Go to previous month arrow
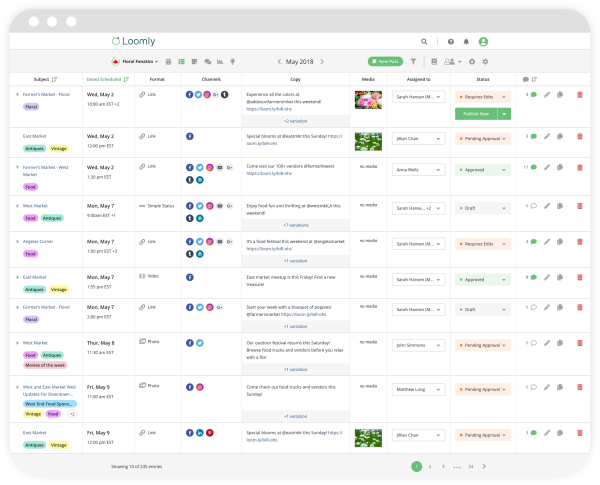 (279, 62)
